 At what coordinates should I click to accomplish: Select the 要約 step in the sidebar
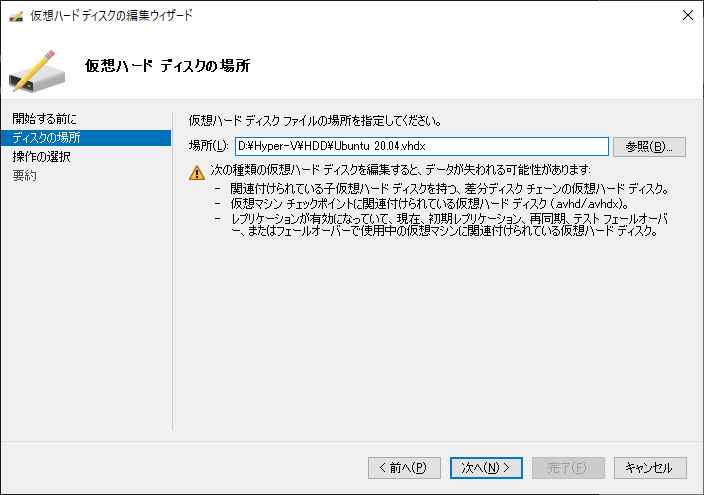(x=24, y=176)
